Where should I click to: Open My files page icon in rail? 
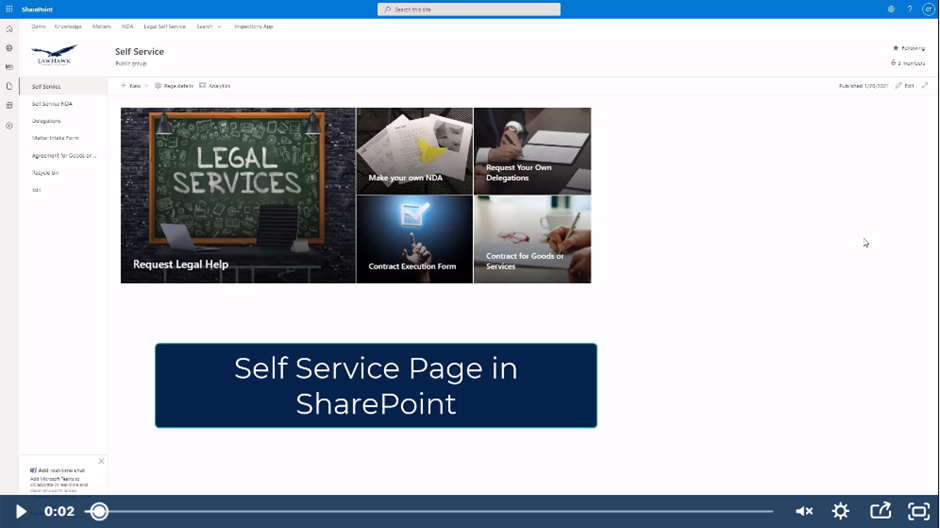point(9,86)
